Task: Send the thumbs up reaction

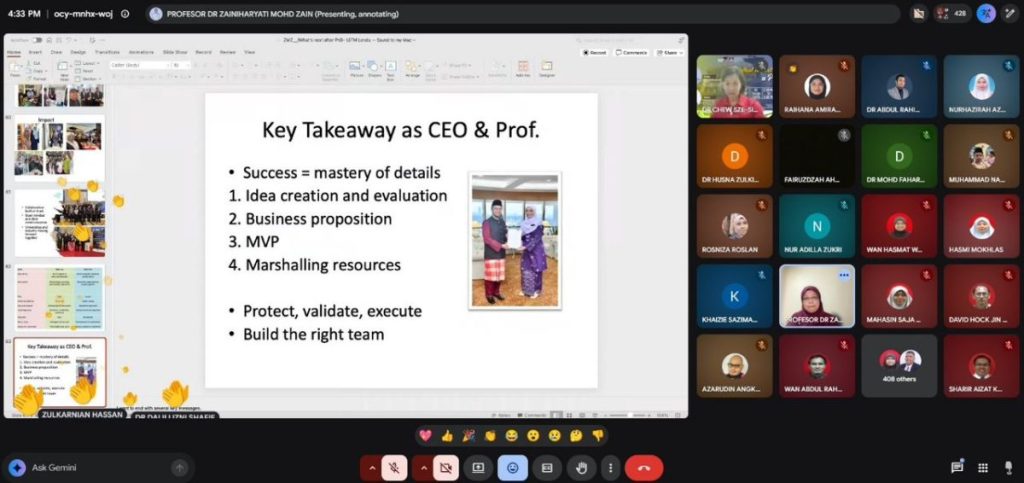Action: 447,435
